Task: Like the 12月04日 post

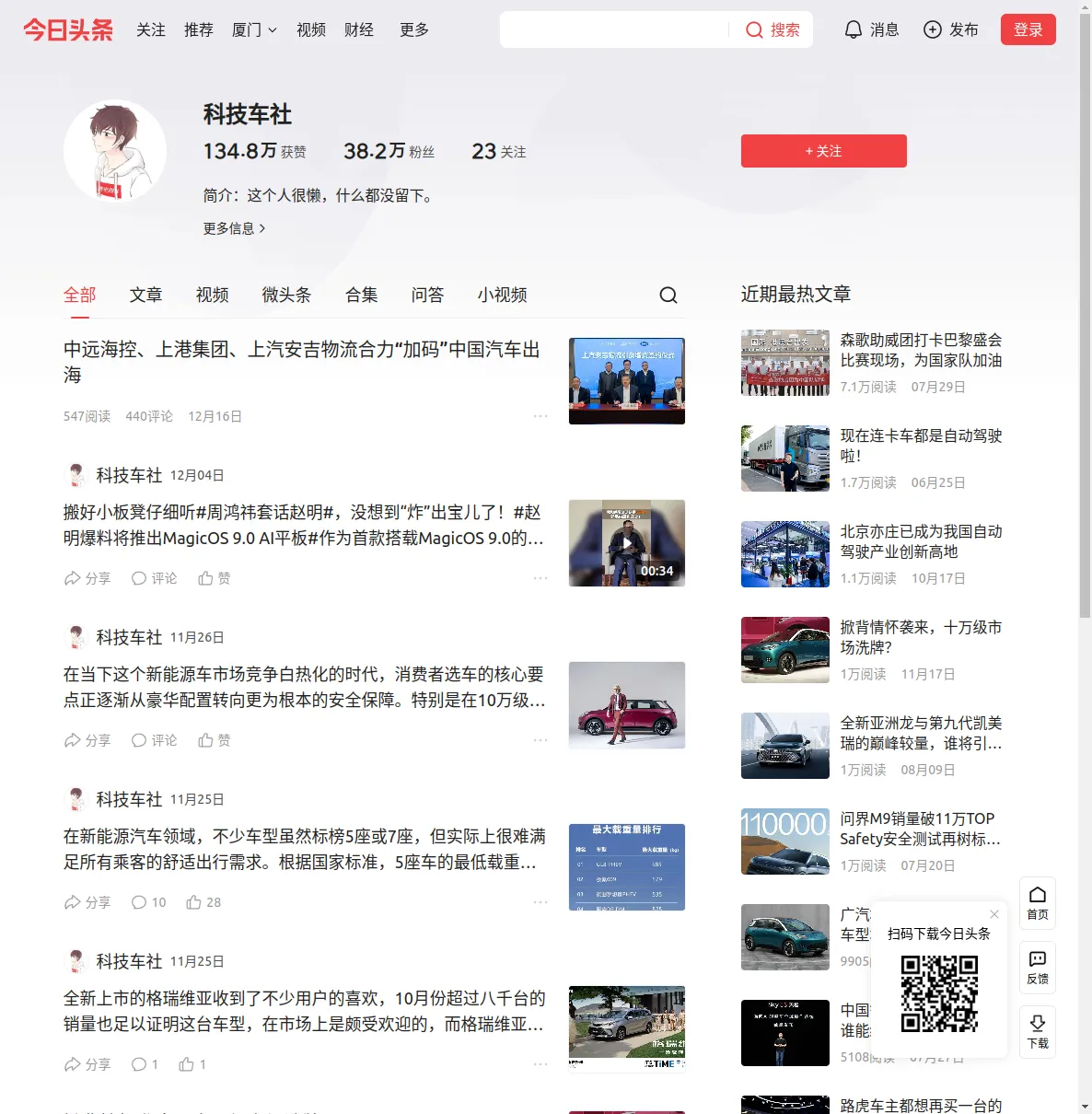Action: tap(215, 578)
